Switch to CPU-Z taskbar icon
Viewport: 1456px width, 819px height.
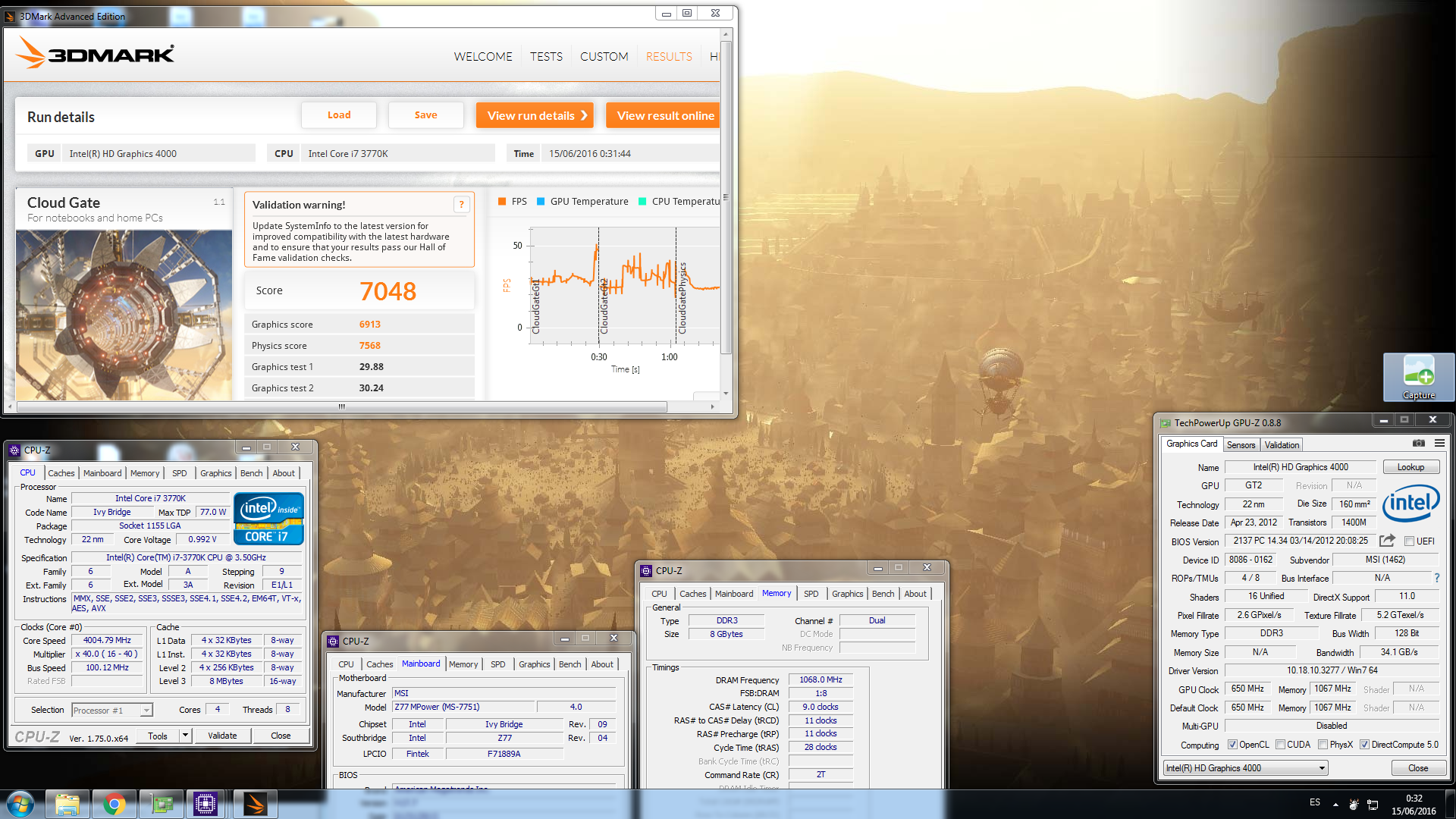pyautogui.click(x=206, y=804)
